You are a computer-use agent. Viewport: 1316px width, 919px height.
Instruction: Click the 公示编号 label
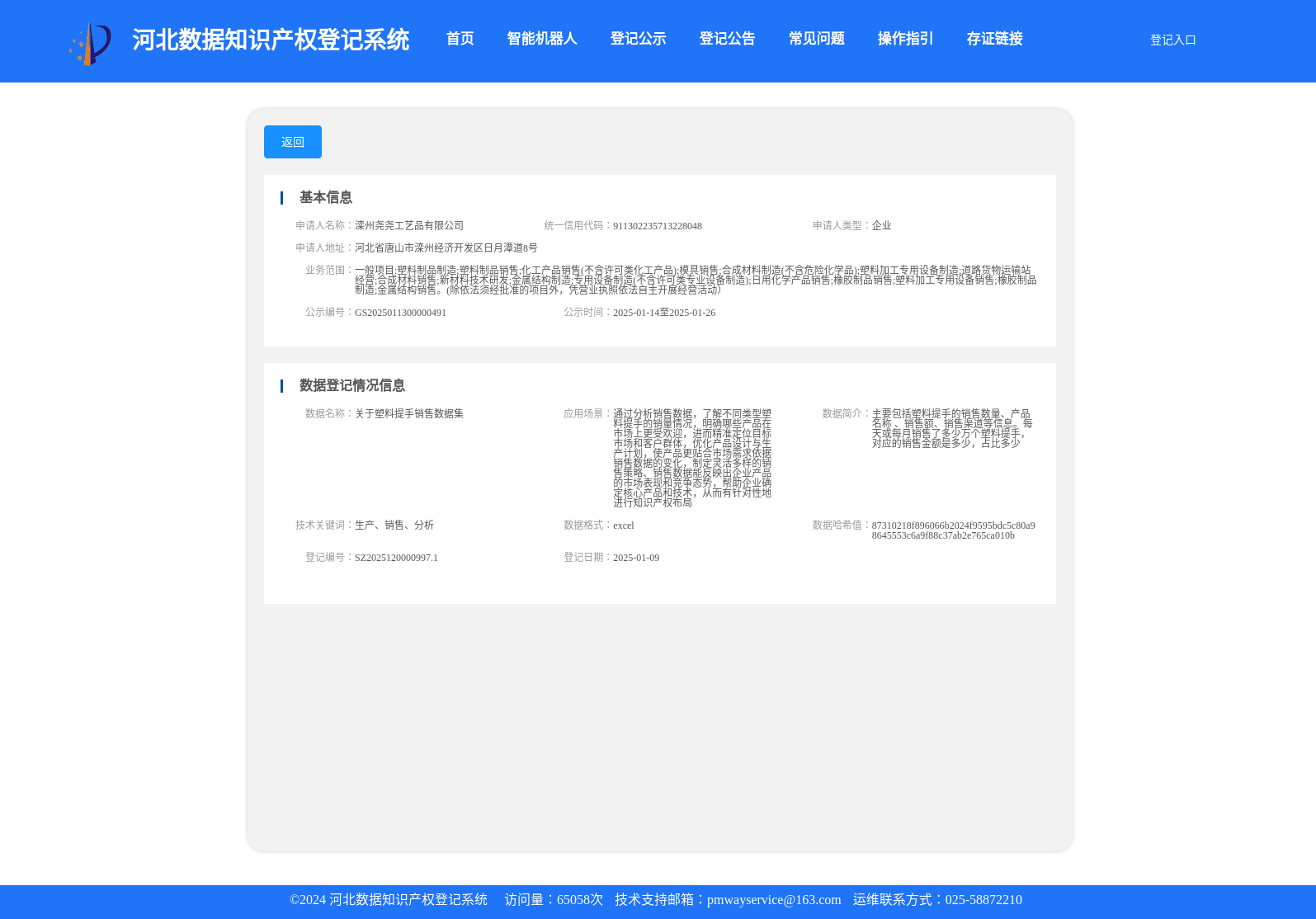[329, 312]
